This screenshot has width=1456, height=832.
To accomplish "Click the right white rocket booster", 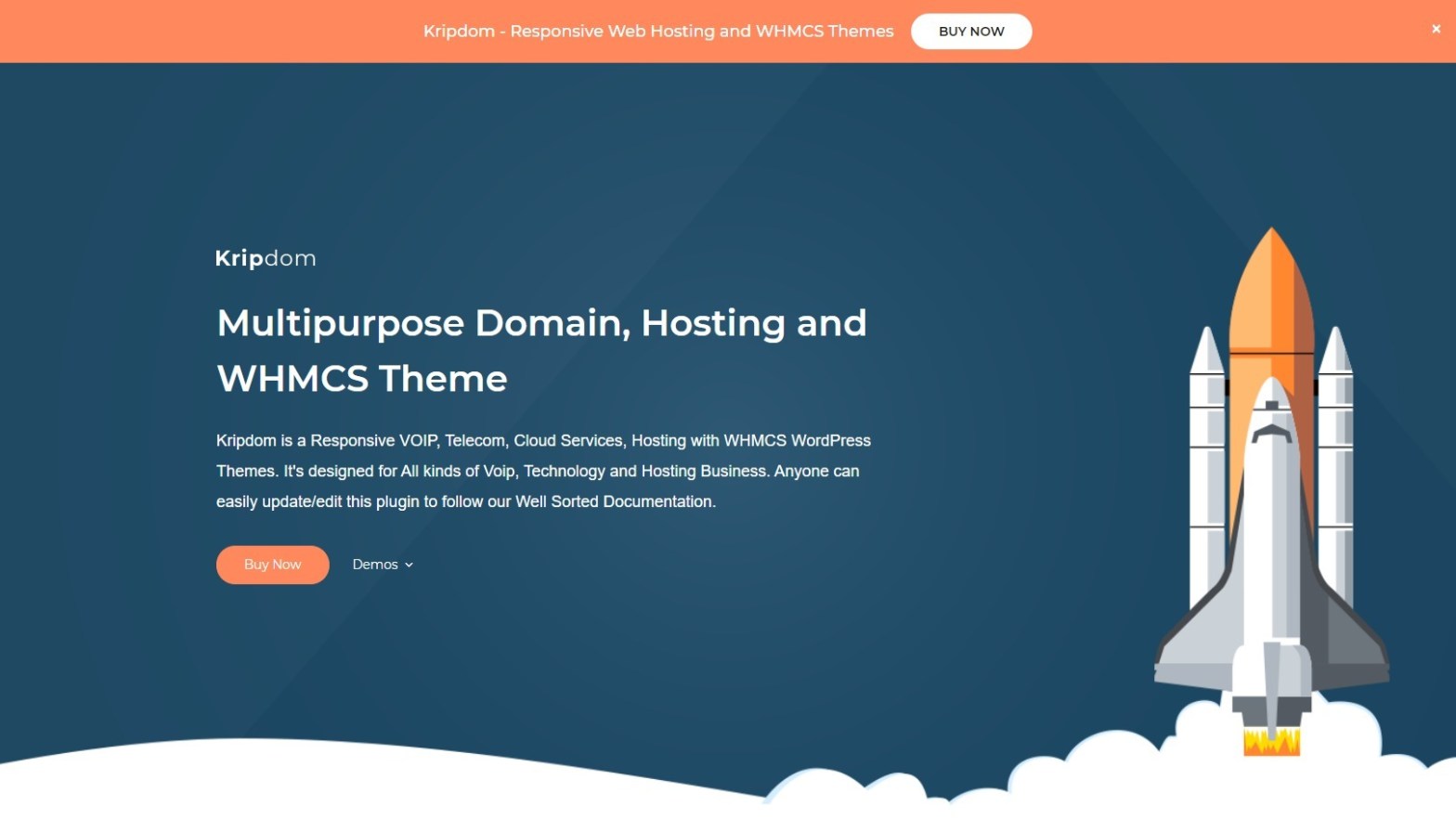I will tap(1335, 464).
